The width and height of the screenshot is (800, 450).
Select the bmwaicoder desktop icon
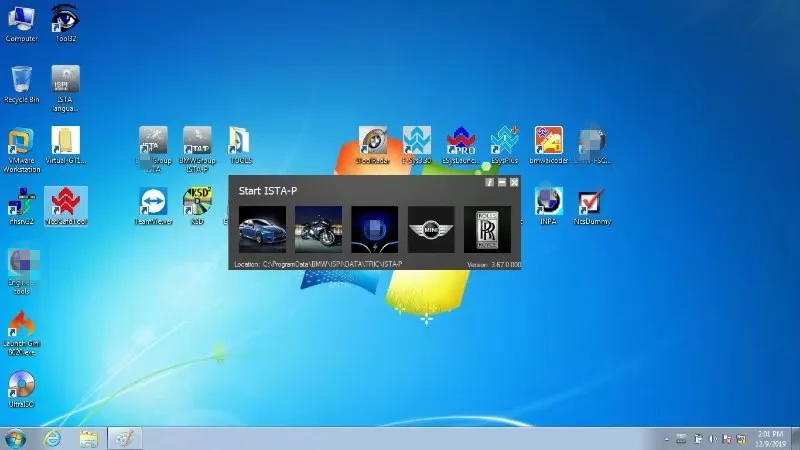[x=548, y=146]
